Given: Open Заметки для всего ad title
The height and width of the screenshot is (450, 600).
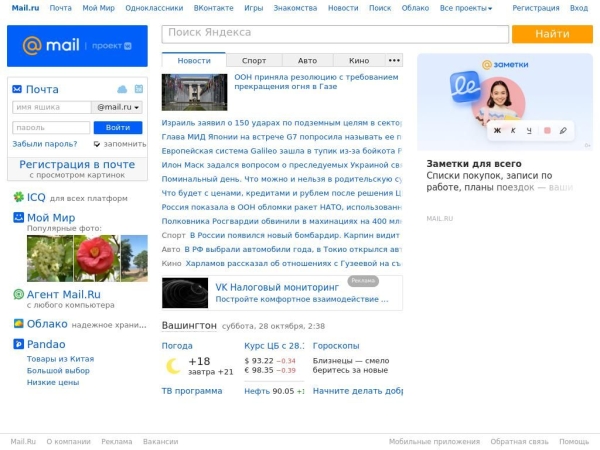Looking at the screenshot, I should [x=474, y=163].
